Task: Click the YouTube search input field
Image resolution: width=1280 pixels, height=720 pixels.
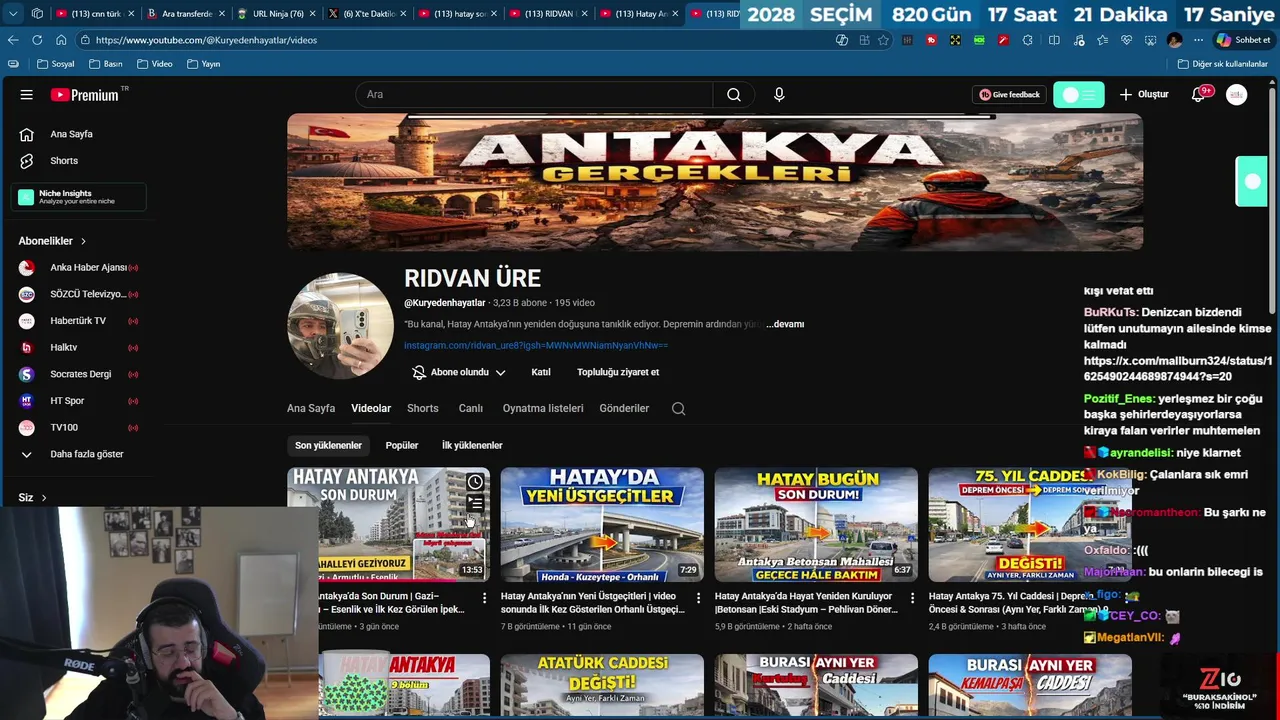Action: [x=534, y=95]
